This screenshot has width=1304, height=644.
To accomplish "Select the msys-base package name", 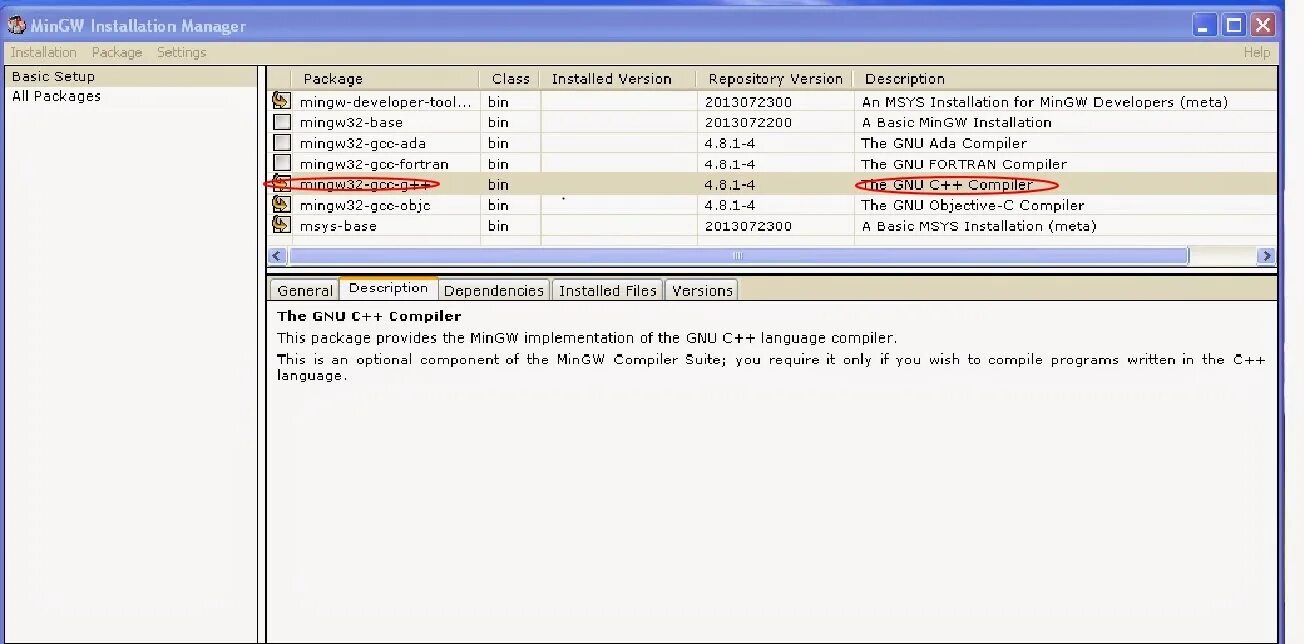I will click(x=338, y=226).
